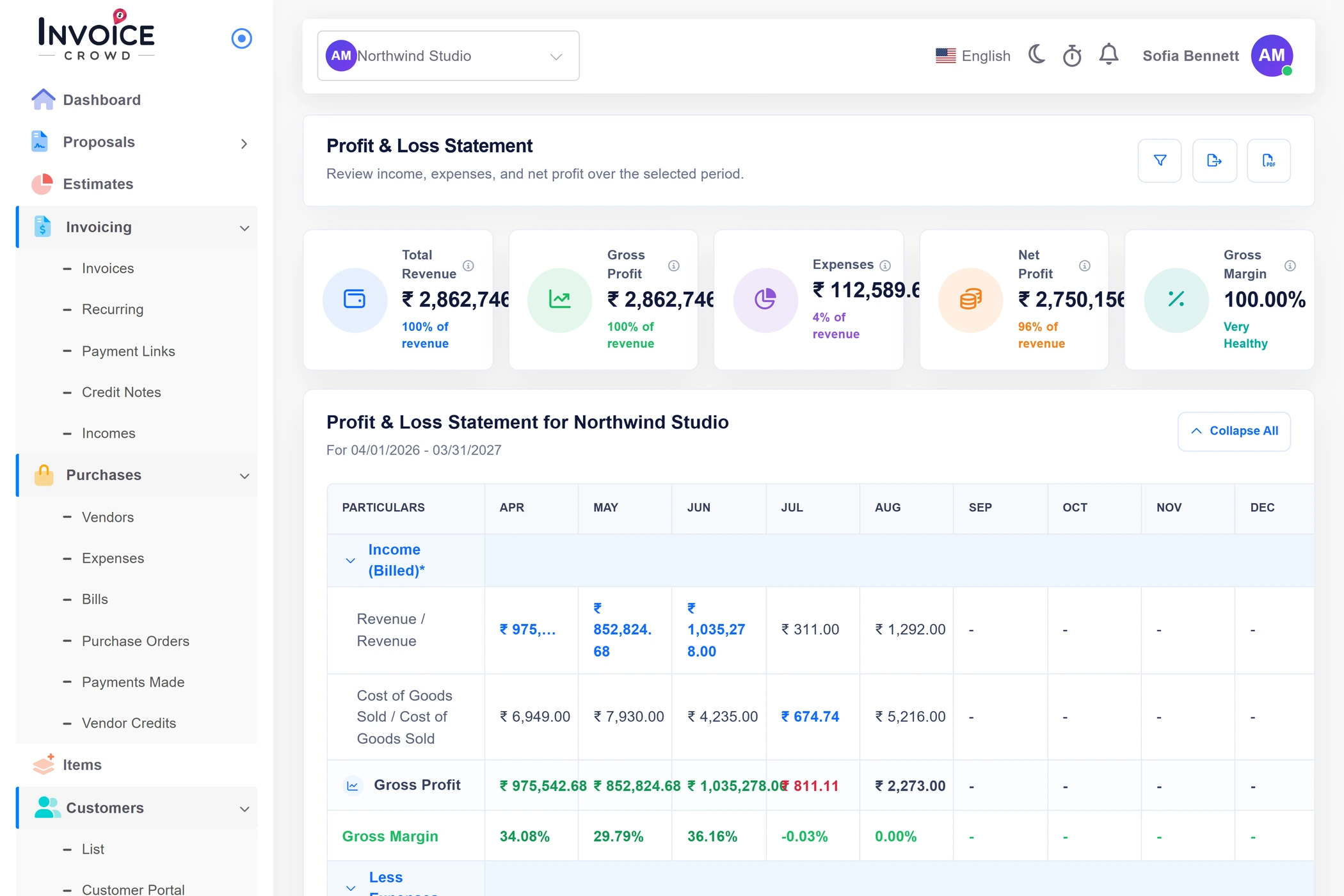Open the filter funnel button
This screenshot has width=1344, height=896.
coord(1160,161)
